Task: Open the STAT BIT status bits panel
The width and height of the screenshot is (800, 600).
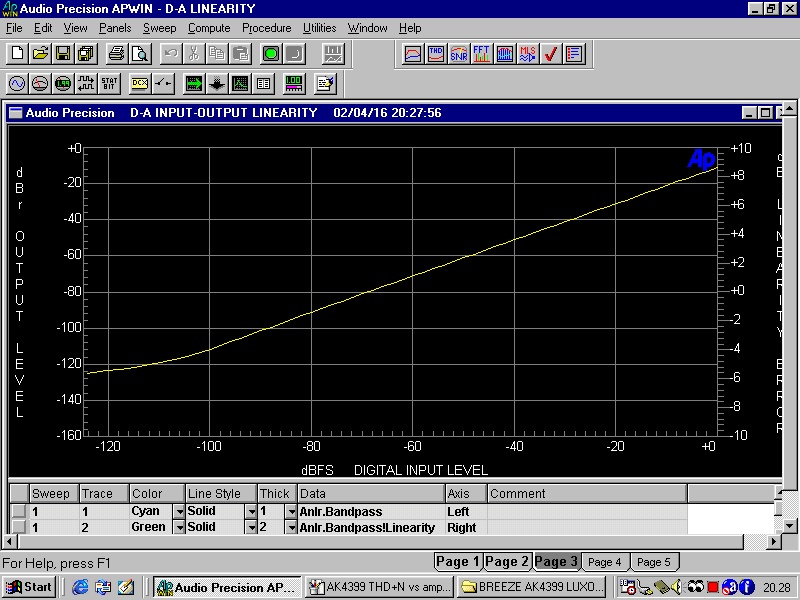Action: tap(109, 84)
